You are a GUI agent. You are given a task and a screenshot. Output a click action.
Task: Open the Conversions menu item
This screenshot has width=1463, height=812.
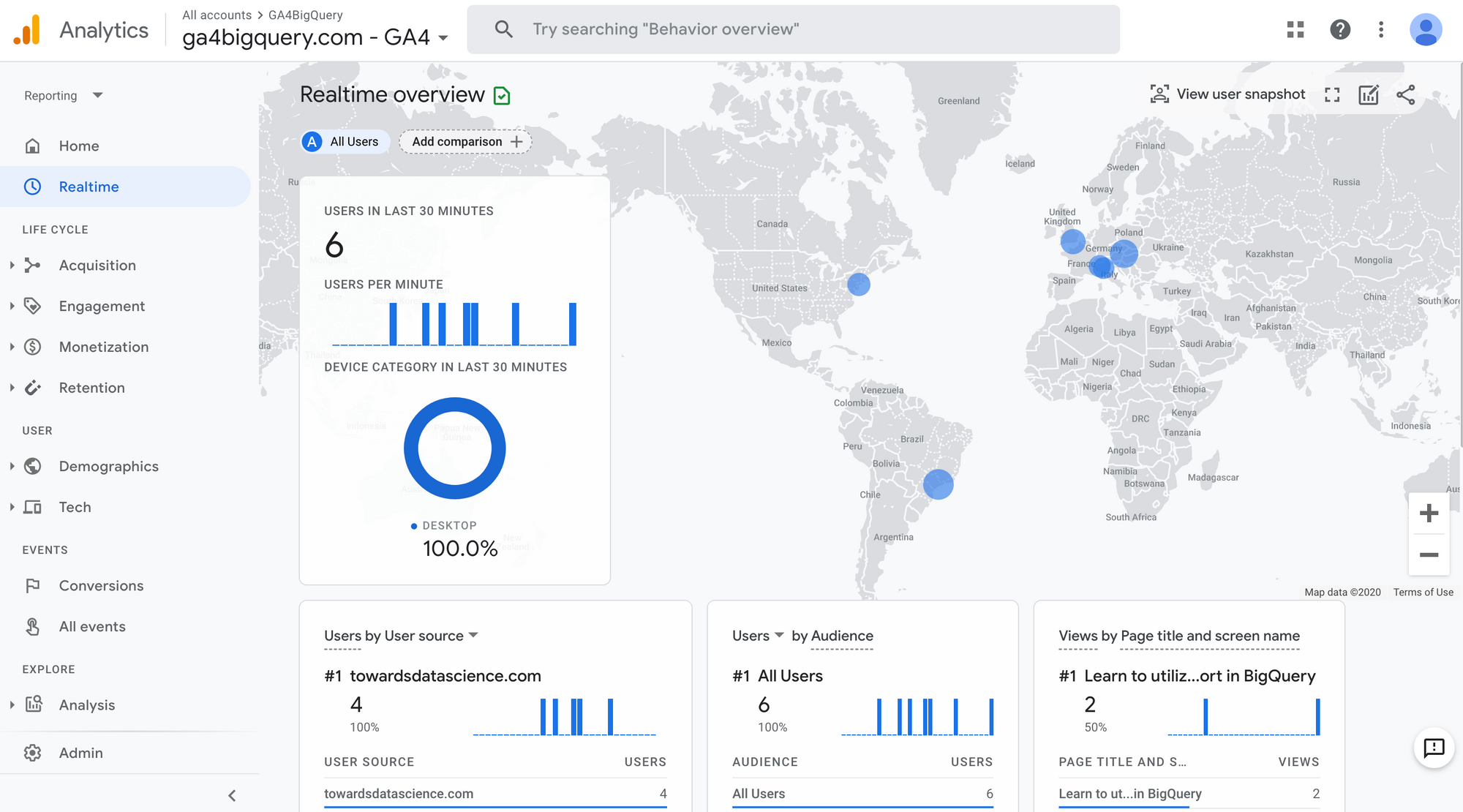(x=101, y=586)
